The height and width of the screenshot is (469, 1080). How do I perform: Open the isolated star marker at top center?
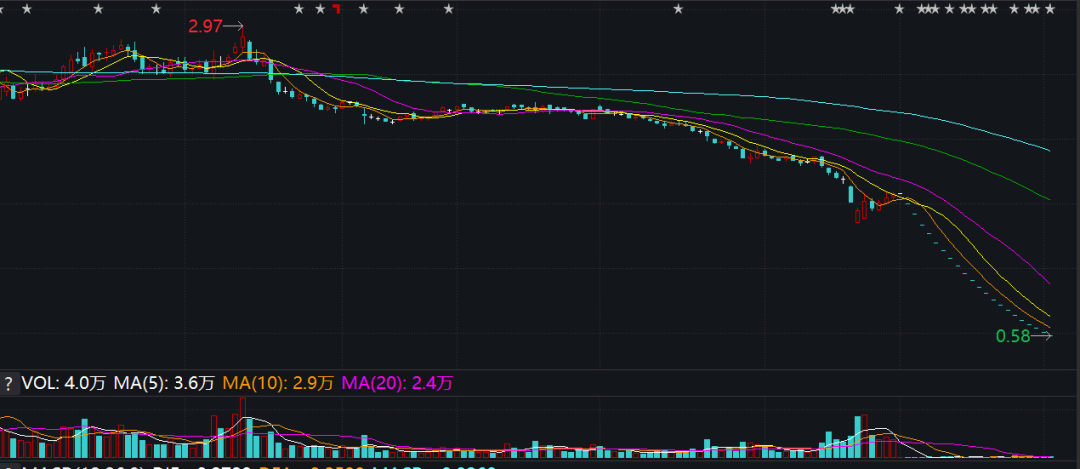tap(678, 10)
